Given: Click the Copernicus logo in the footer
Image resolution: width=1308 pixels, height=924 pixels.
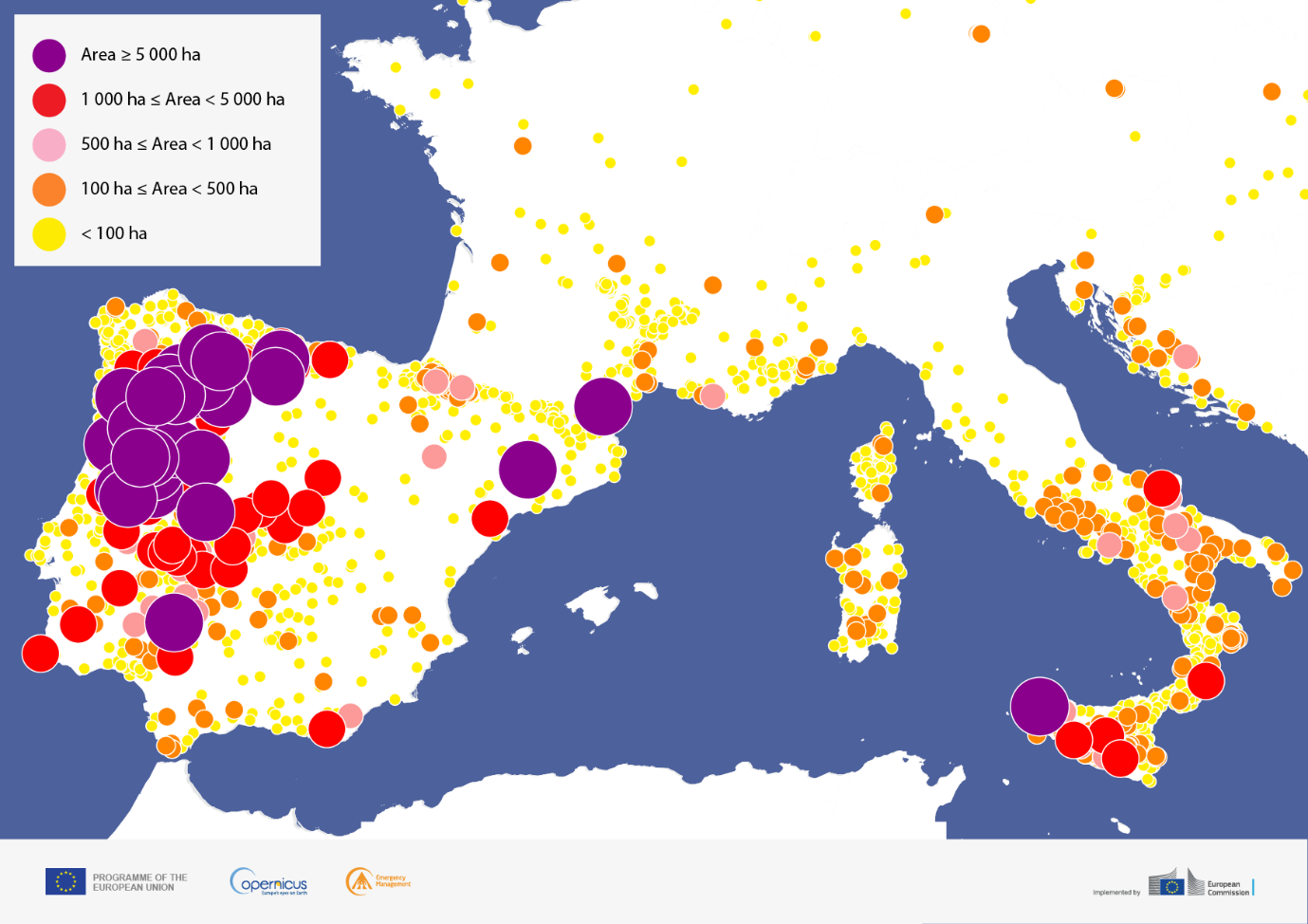Looking at the screenshot, I should (x=270, y=879).
